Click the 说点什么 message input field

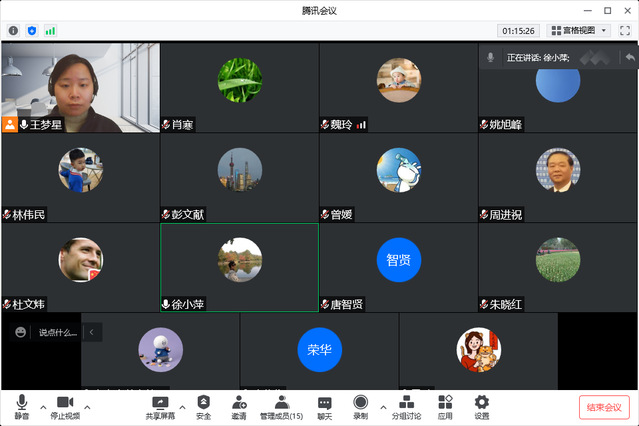tap(57, 332)
